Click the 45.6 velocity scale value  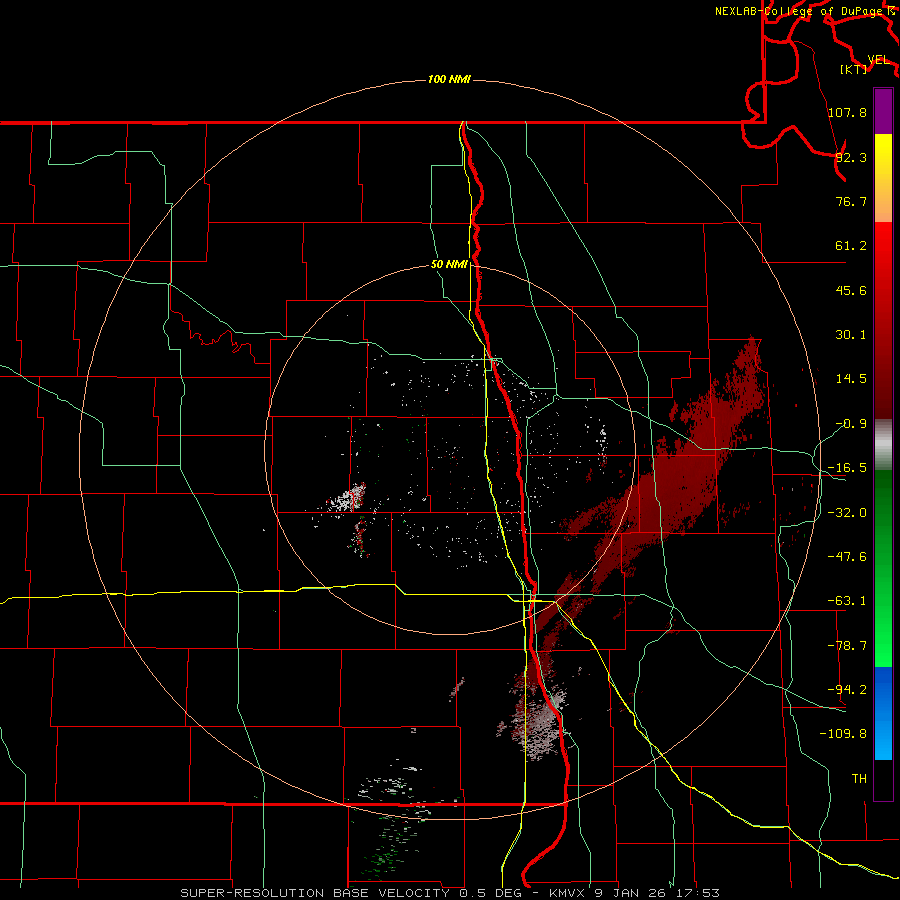pyautogui.click(x=851, y=290)
